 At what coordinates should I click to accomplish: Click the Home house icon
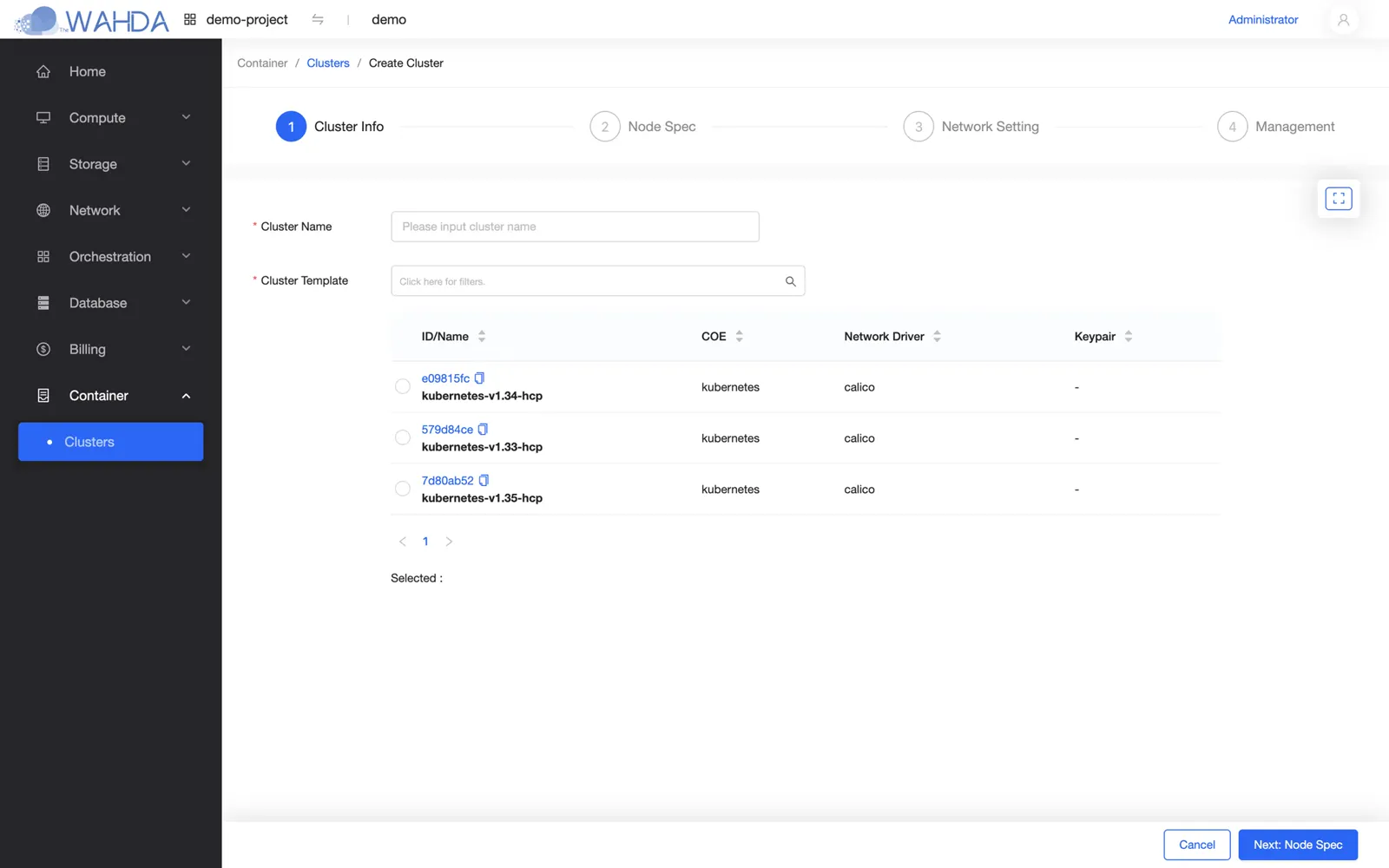pyautogui.click(x=43, y=71)
